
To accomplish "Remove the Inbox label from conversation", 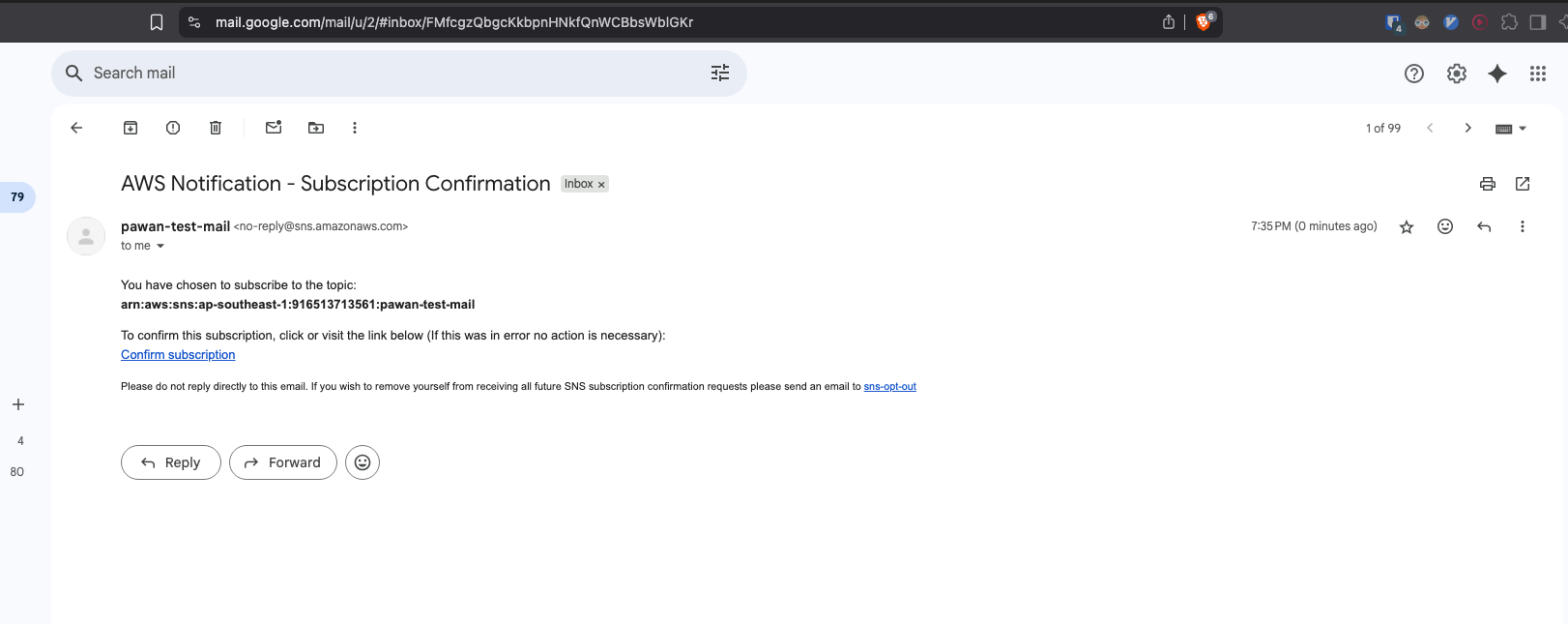I will pyautogui.click(x=601, y=185).
